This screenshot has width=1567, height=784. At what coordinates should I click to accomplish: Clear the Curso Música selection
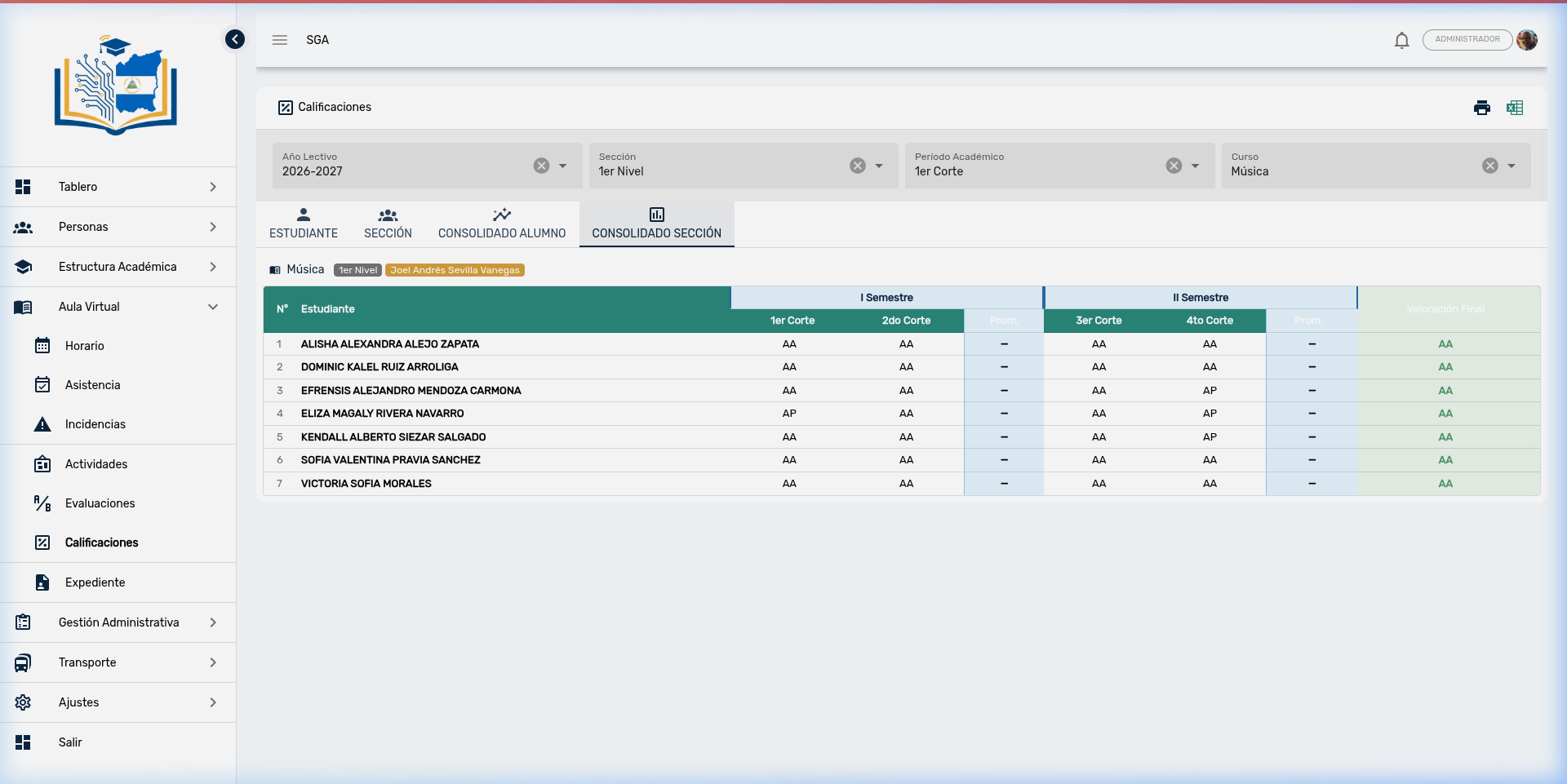point(1489,166)
